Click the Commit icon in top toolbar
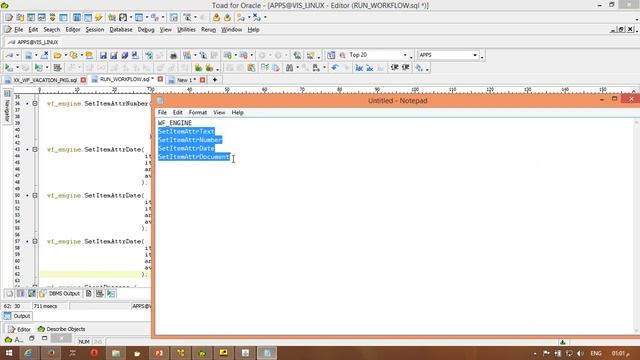 pyautogui.click(x=216, y=18)
